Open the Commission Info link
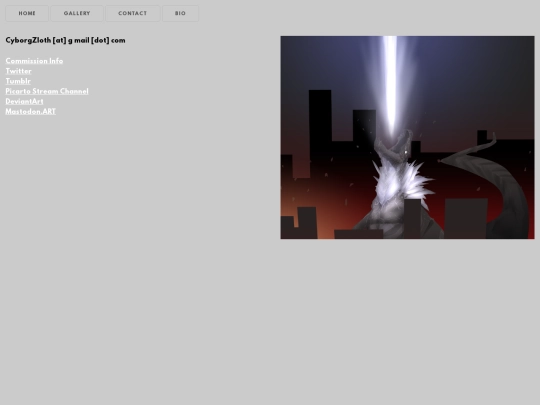The height and width of the screenshot is (405, 540). tap(34, 61)
